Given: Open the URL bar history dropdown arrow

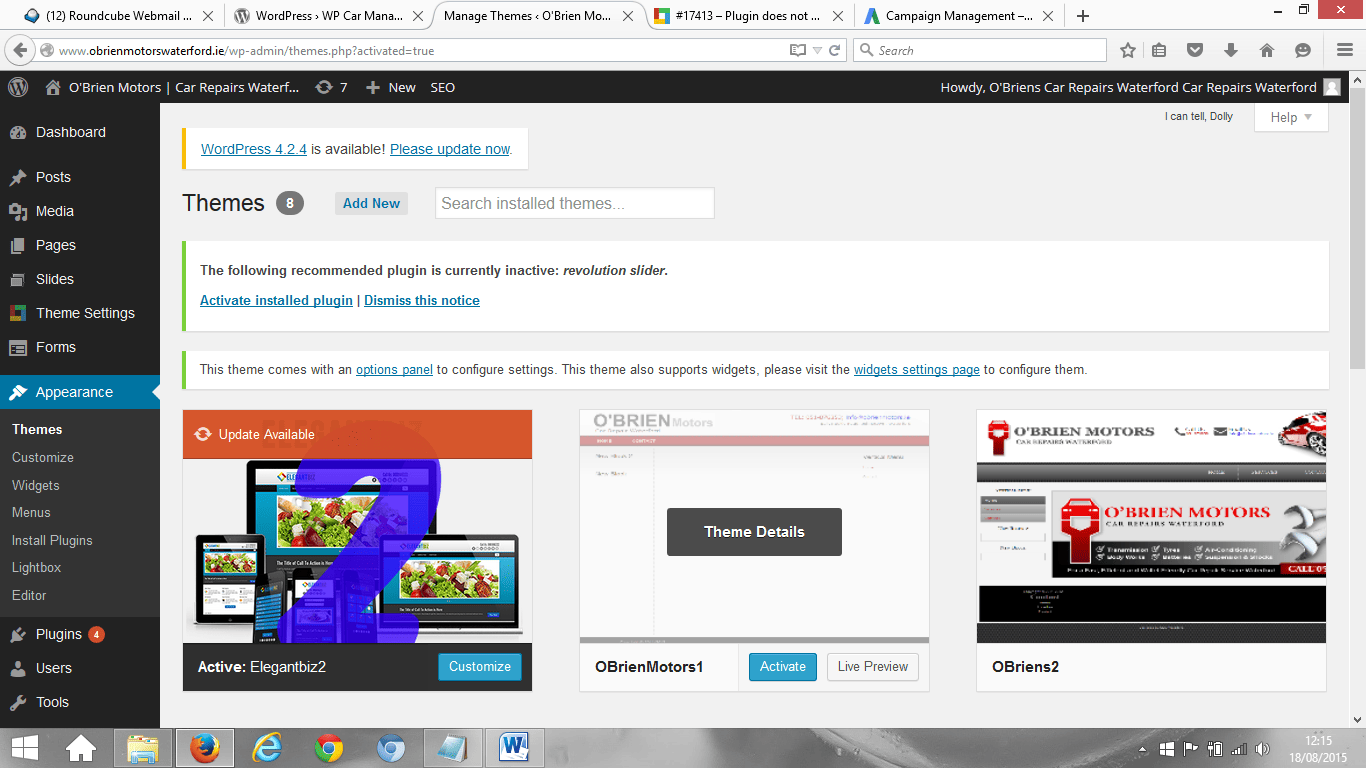Looking at the screenshot, I should pyautogui.click(x=816, y=50).
